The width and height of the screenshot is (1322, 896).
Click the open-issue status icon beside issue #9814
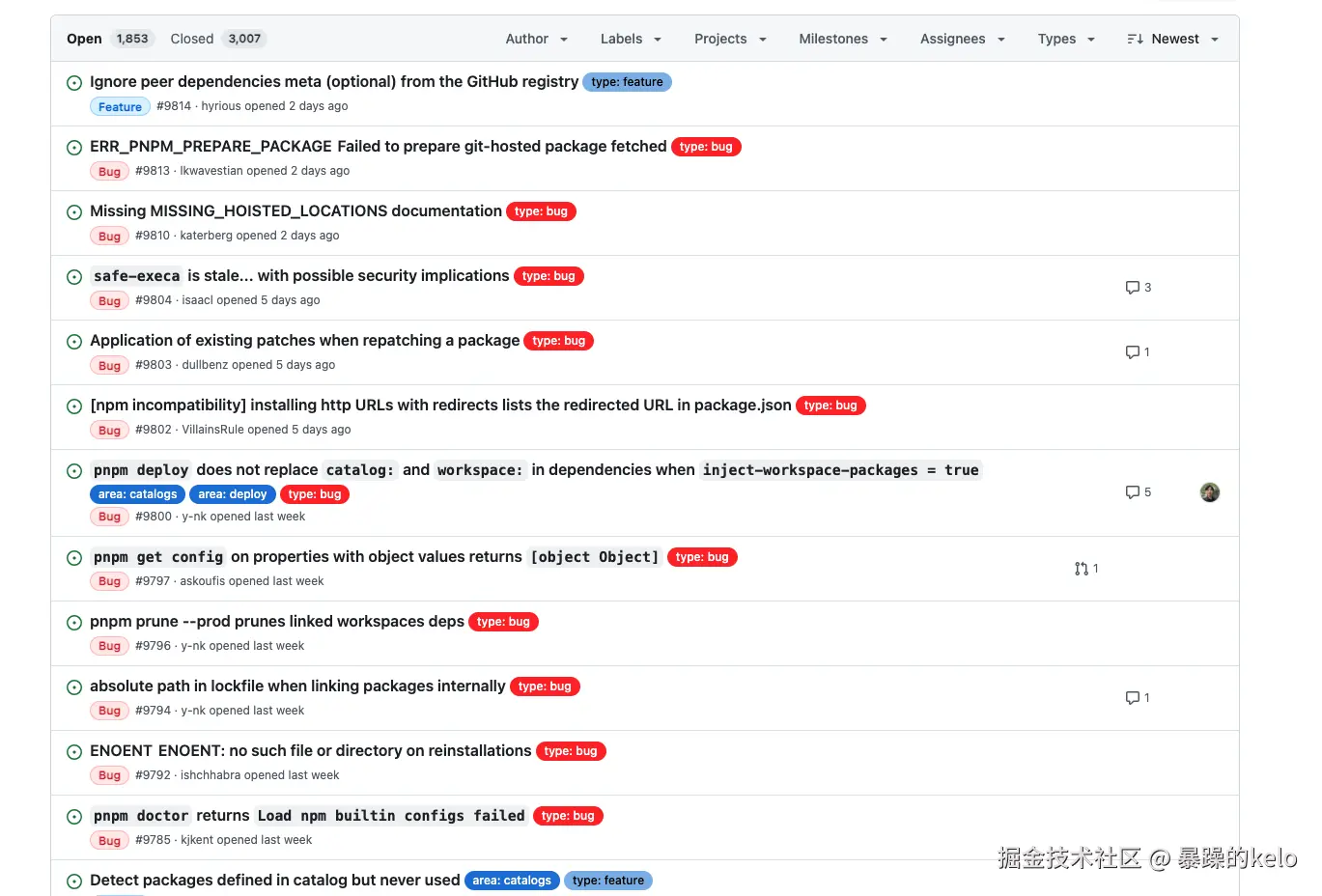point(74,82)
